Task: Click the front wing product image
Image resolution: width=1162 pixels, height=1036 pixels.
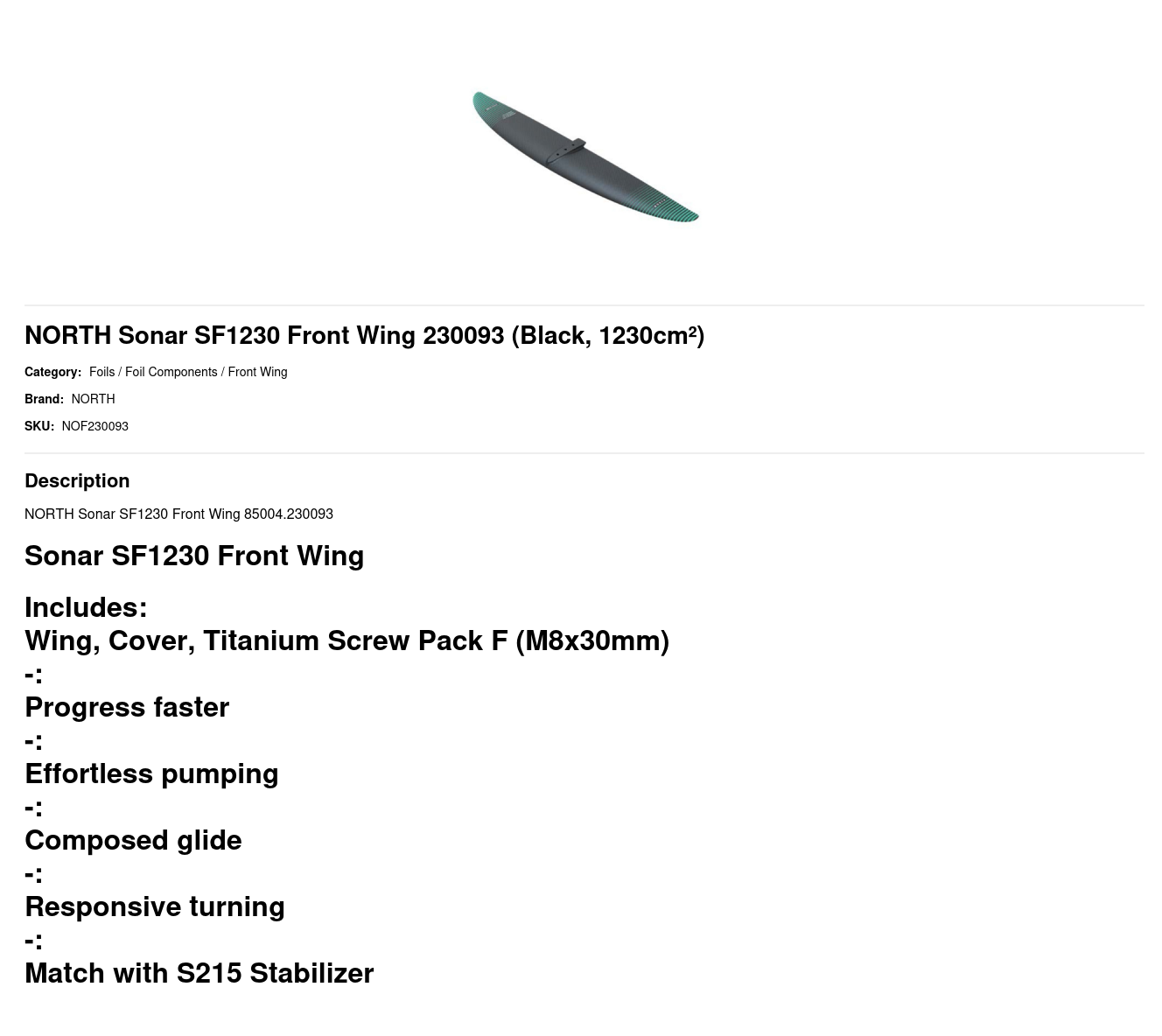Action: 584,157
